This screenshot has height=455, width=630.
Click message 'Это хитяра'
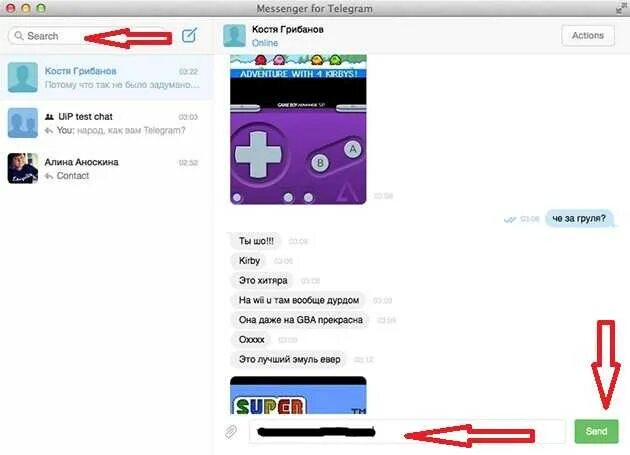[263, 281]
